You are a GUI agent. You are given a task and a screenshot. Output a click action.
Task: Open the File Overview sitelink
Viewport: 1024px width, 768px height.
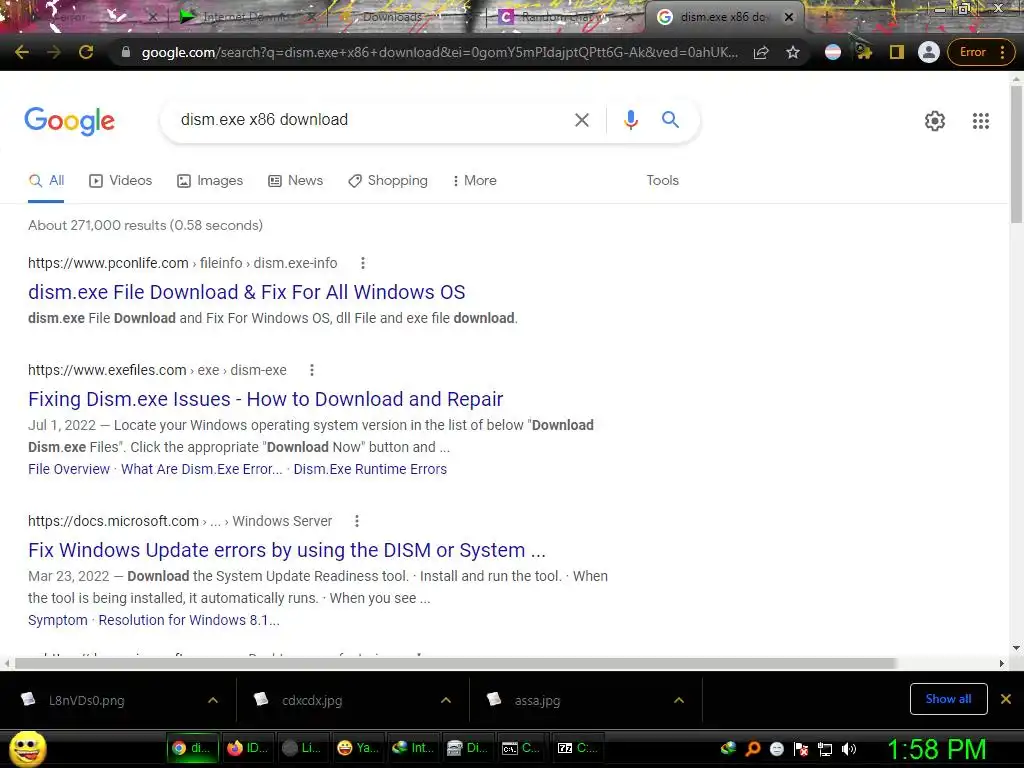pos(69,469)
